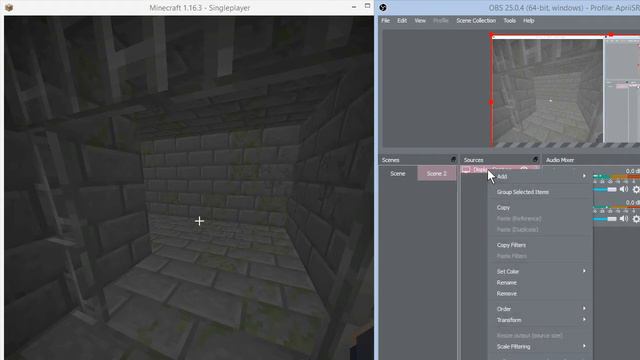This screenshot has height=360, width=640.
Task: Toggle visibility eye of Display Capture source
Action: [x=524, y=169]
